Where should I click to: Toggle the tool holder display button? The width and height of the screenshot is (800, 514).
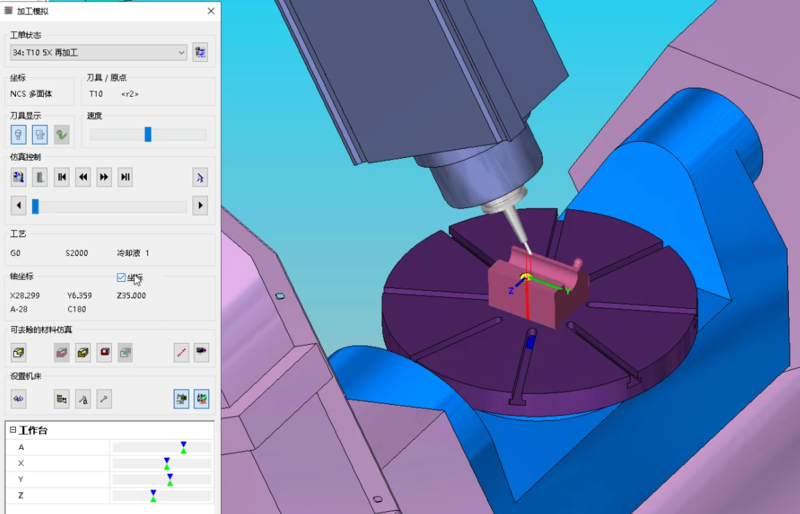tap(40, 134)
